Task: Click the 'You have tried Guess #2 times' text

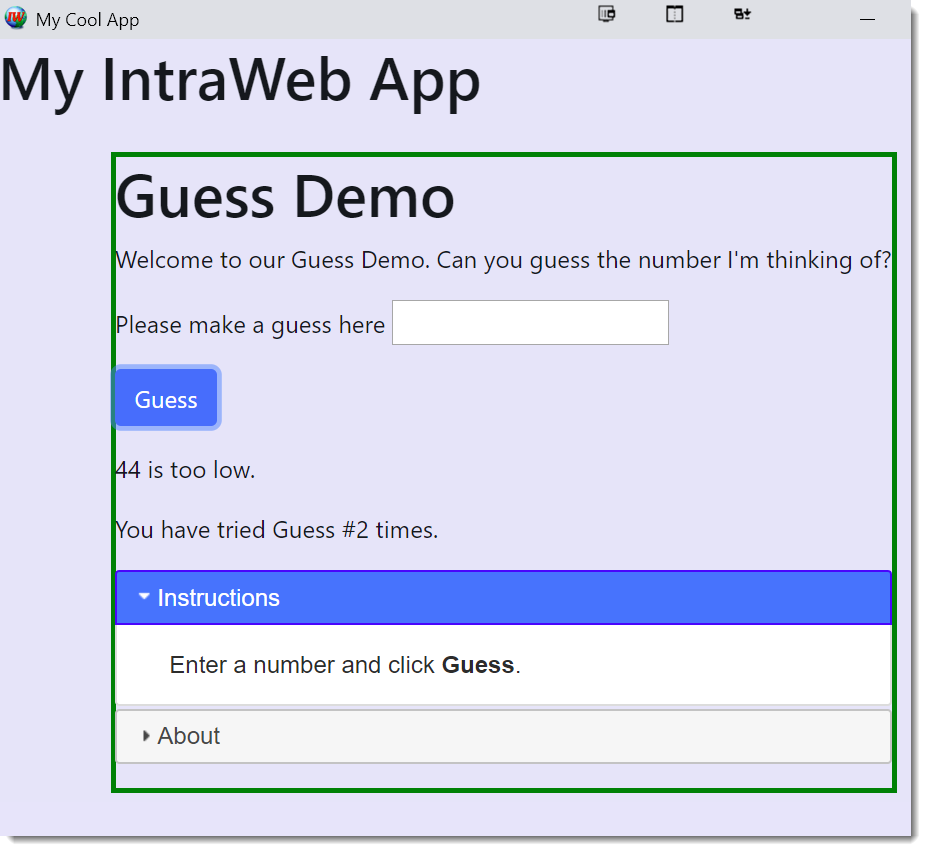Action: coord(277,530)
